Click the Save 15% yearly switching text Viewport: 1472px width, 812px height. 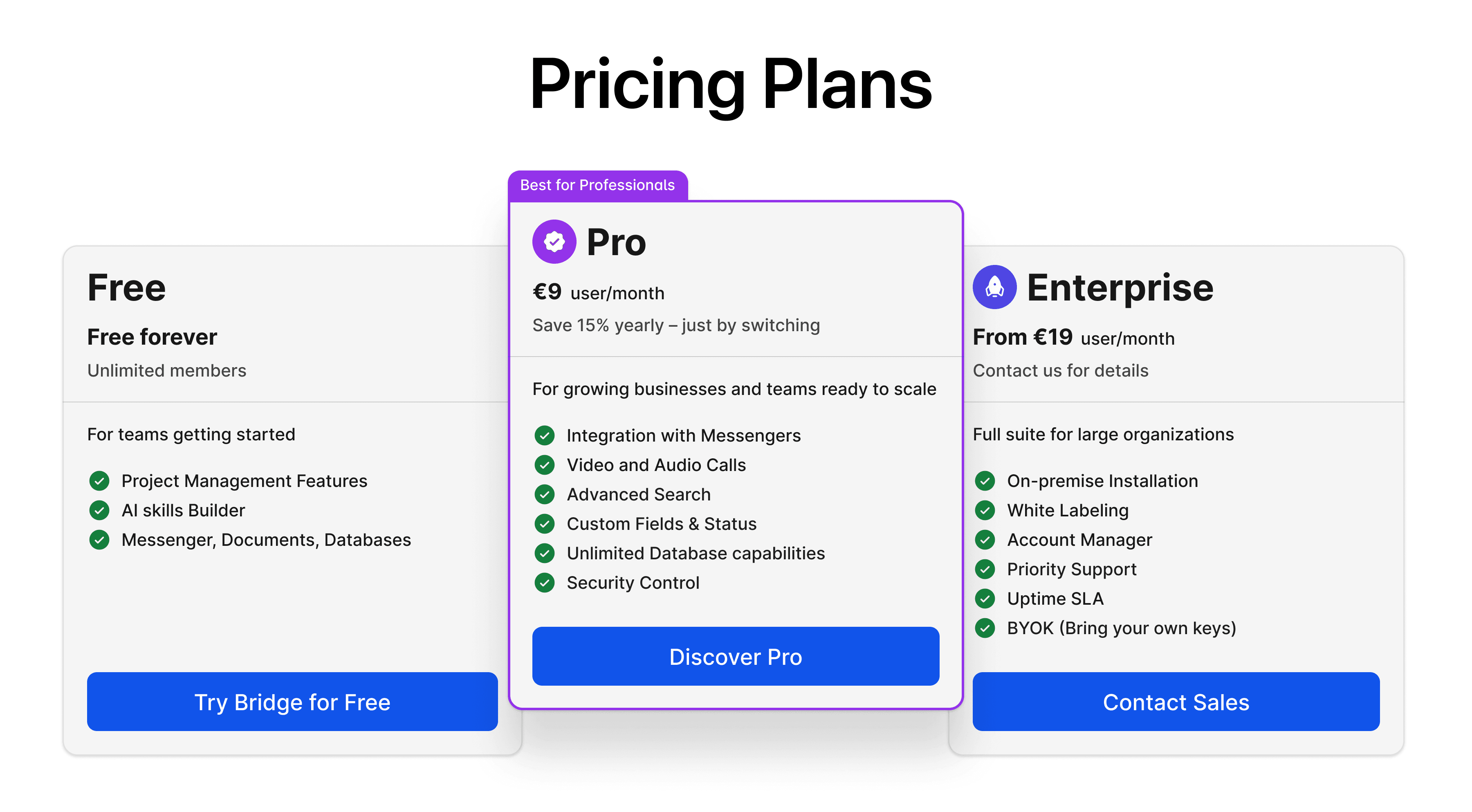click(676, 325)
